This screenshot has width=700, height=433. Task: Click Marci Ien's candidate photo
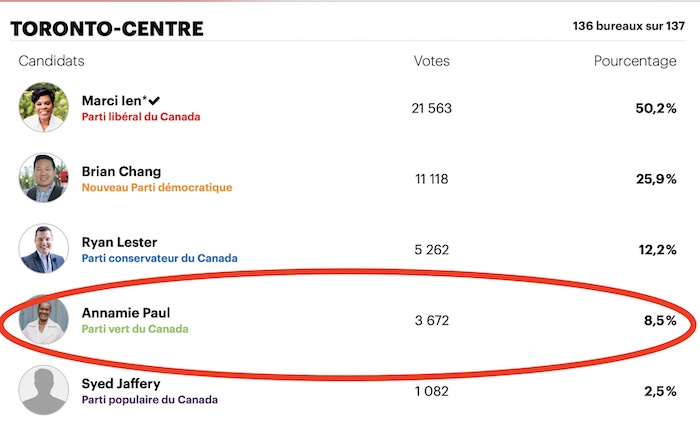pos(44,107)
